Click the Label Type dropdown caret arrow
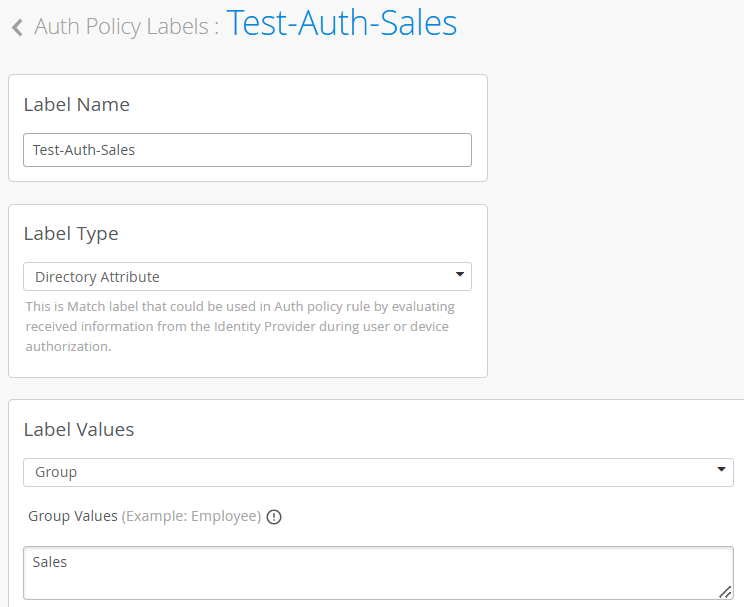 pyautogui.click(x=459, y=274)
